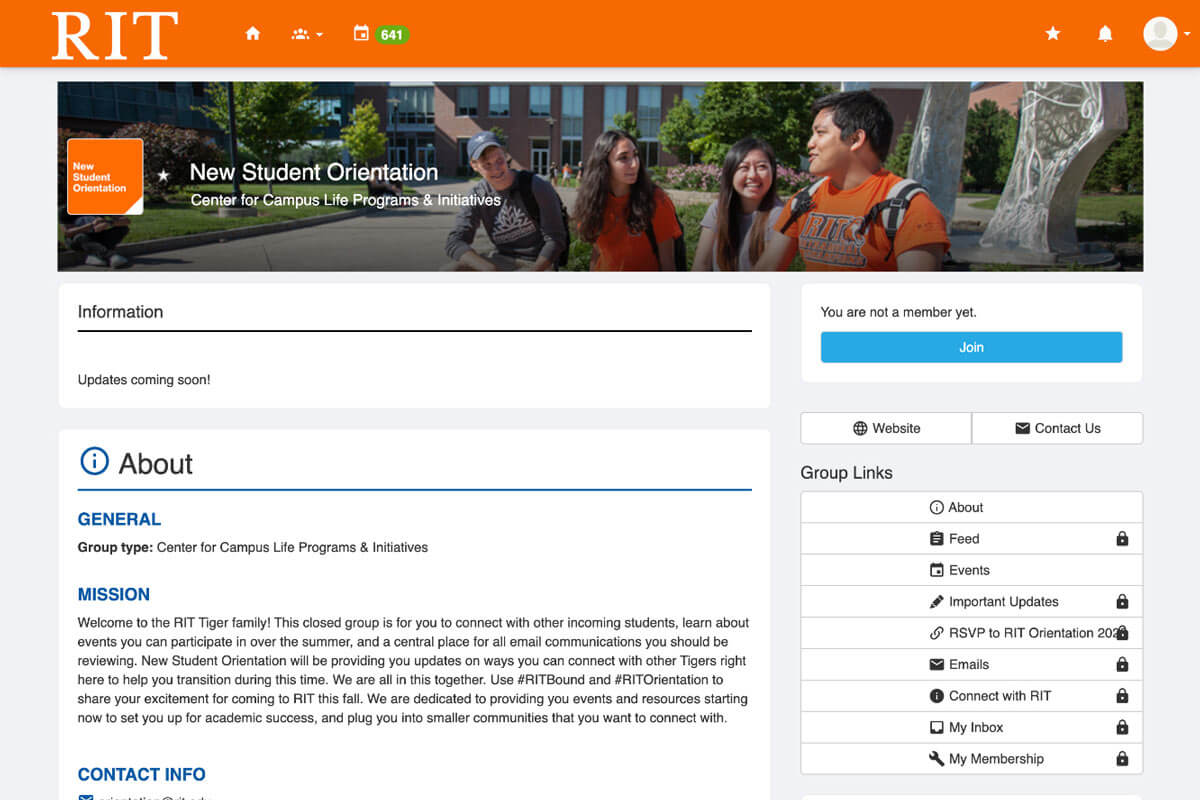Click lock icon on My Inbox row
This screenshot has height=800, width=1200.
pyautogui.click(x=1122, y=728)
